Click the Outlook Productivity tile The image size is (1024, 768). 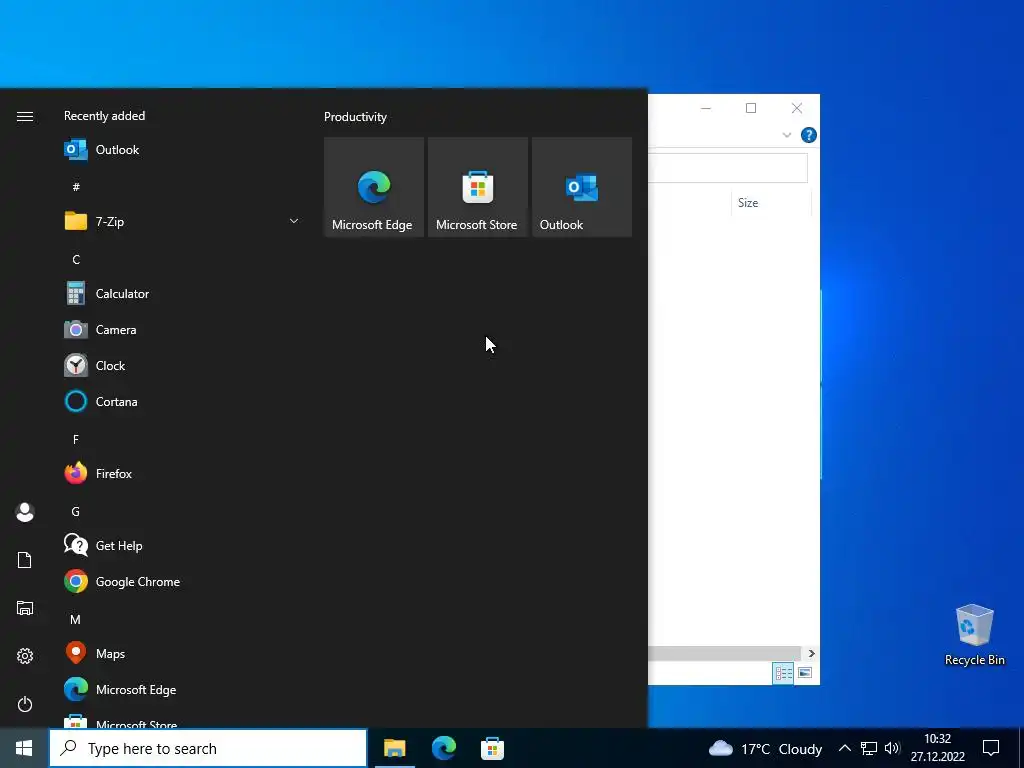pyautogui.click(x=582, y=187)
